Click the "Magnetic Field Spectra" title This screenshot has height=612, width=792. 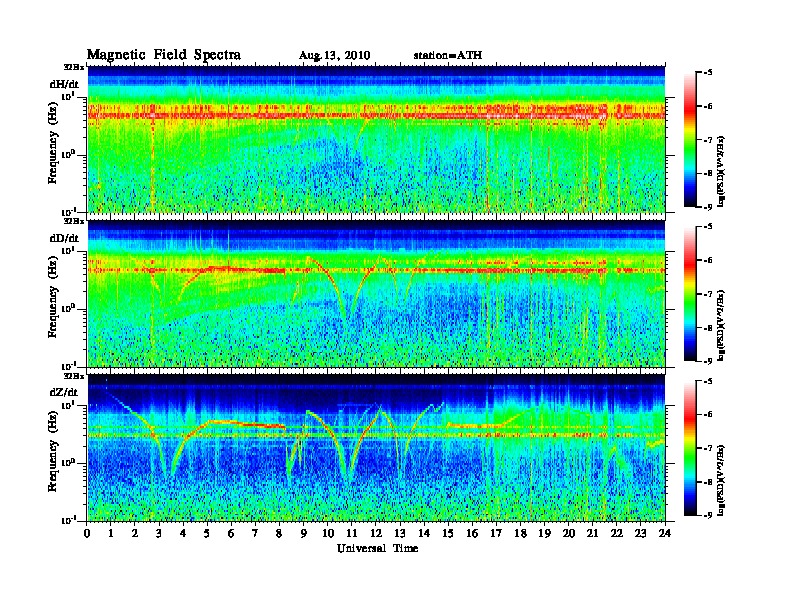164,55
